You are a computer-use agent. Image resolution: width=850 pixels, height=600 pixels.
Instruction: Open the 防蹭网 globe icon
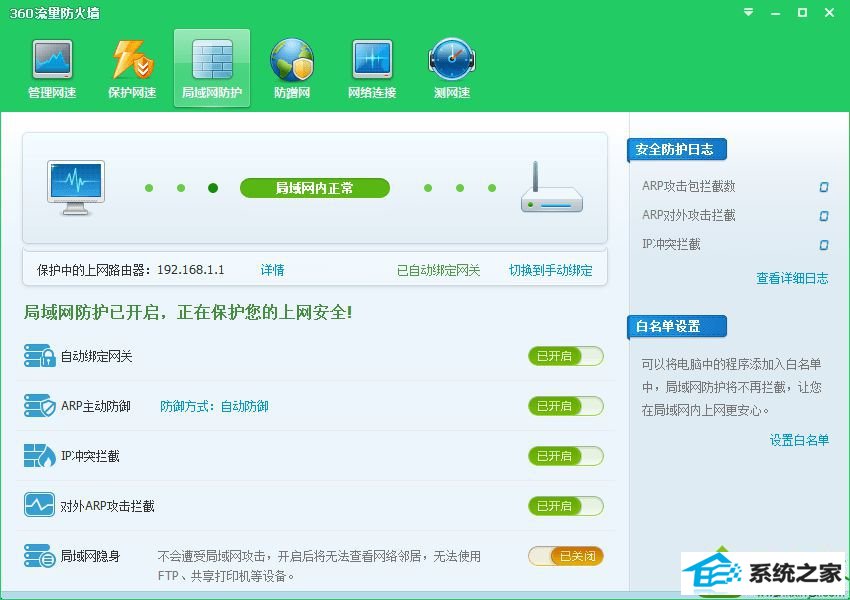click(x=292, y=60)
